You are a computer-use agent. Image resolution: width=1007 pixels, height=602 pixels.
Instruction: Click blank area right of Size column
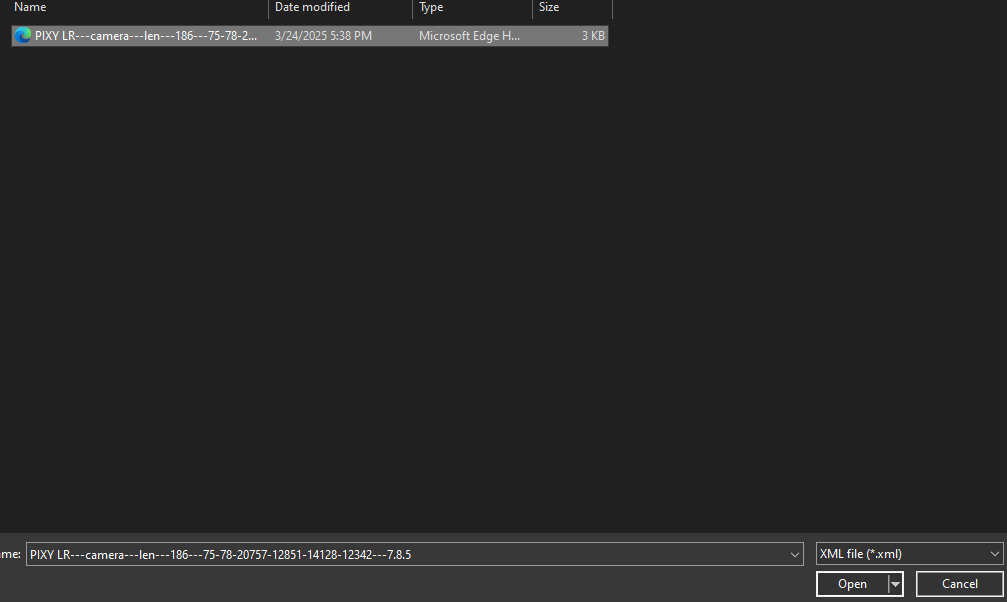click(x=800, y=8)
